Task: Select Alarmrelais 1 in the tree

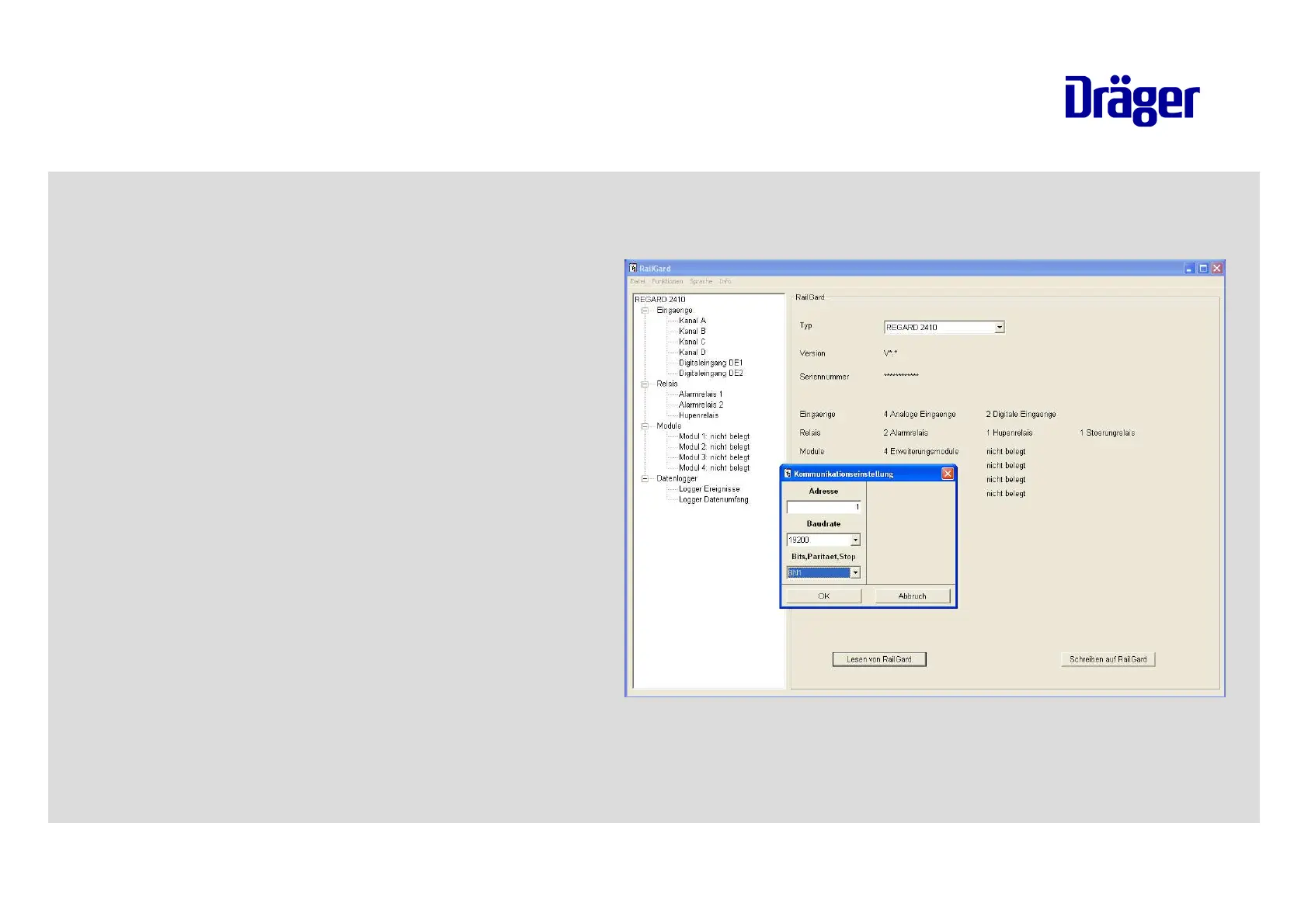Action: [x=701, y=394]
